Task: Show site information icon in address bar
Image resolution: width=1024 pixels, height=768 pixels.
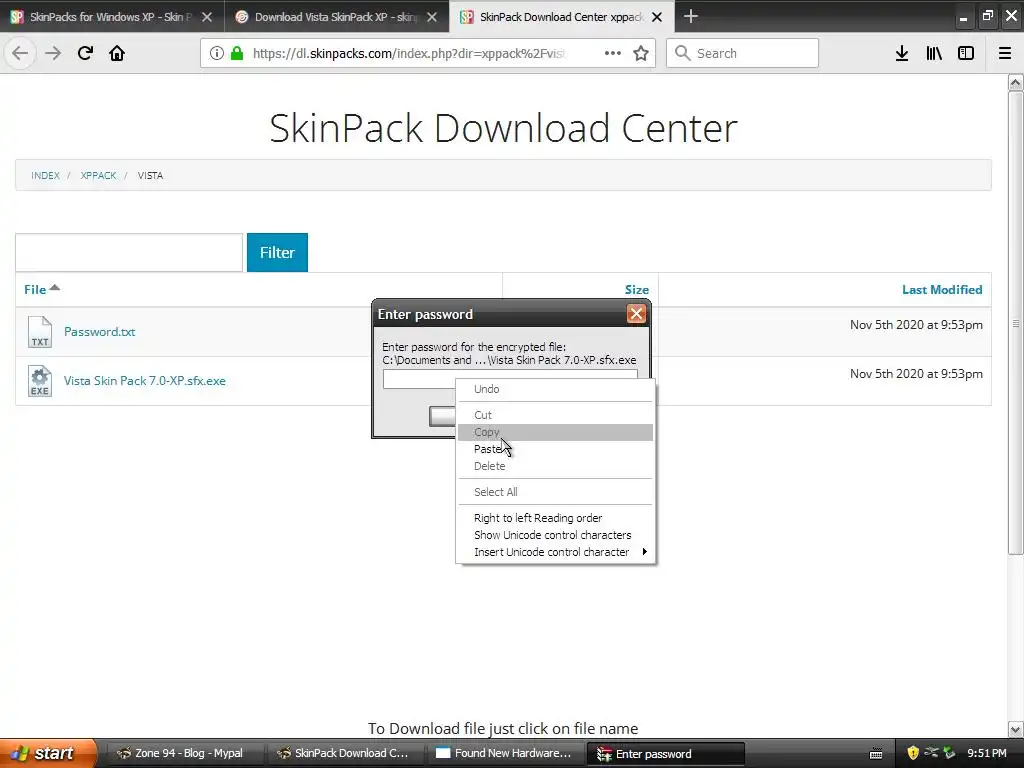Action: tap(217, 53)
